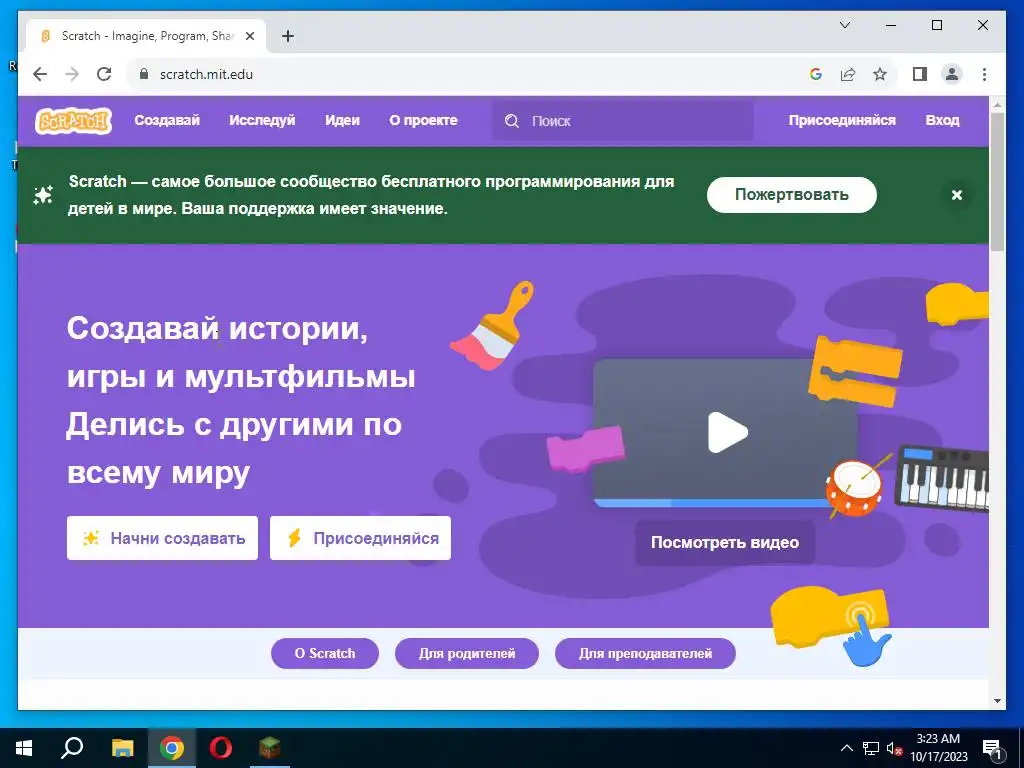
Task: Click the Начни создавать button
Action: pyautogui.click(x=162, y=538)
